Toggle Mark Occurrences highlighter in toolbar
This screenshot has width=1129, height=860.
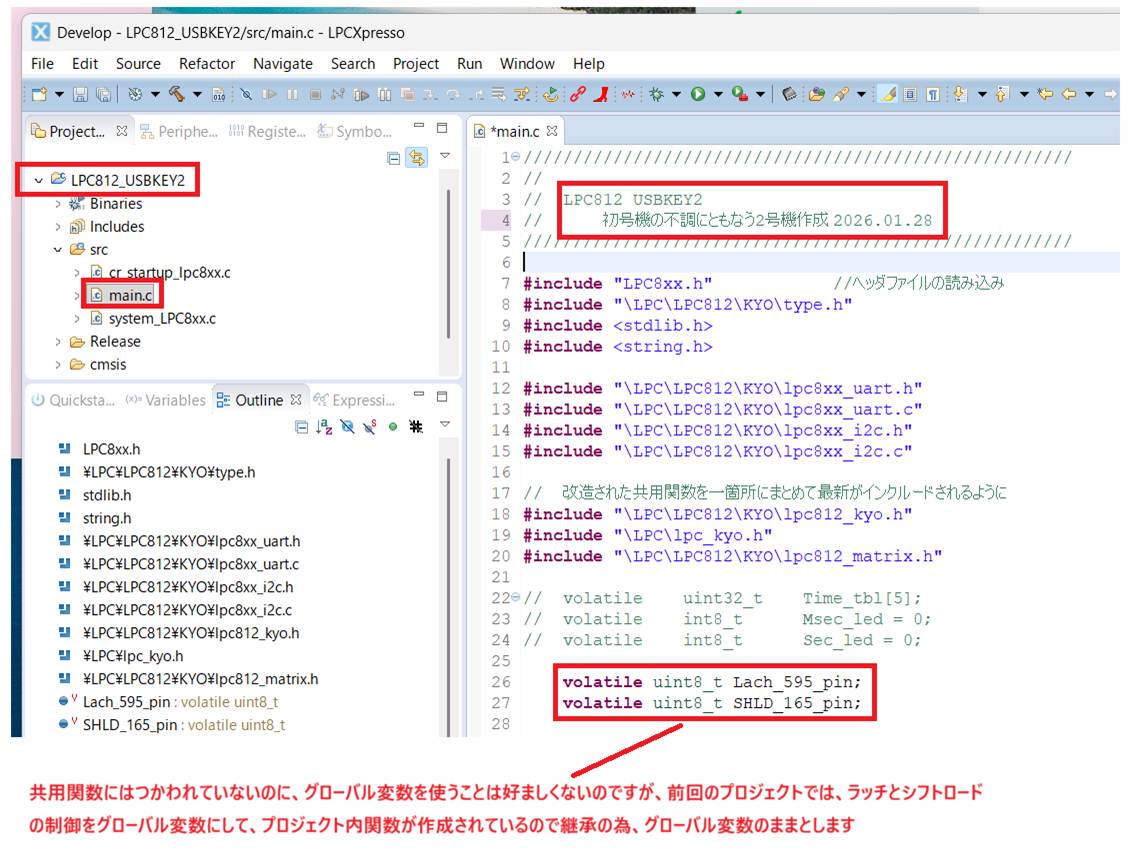click(x=886, y=94)
